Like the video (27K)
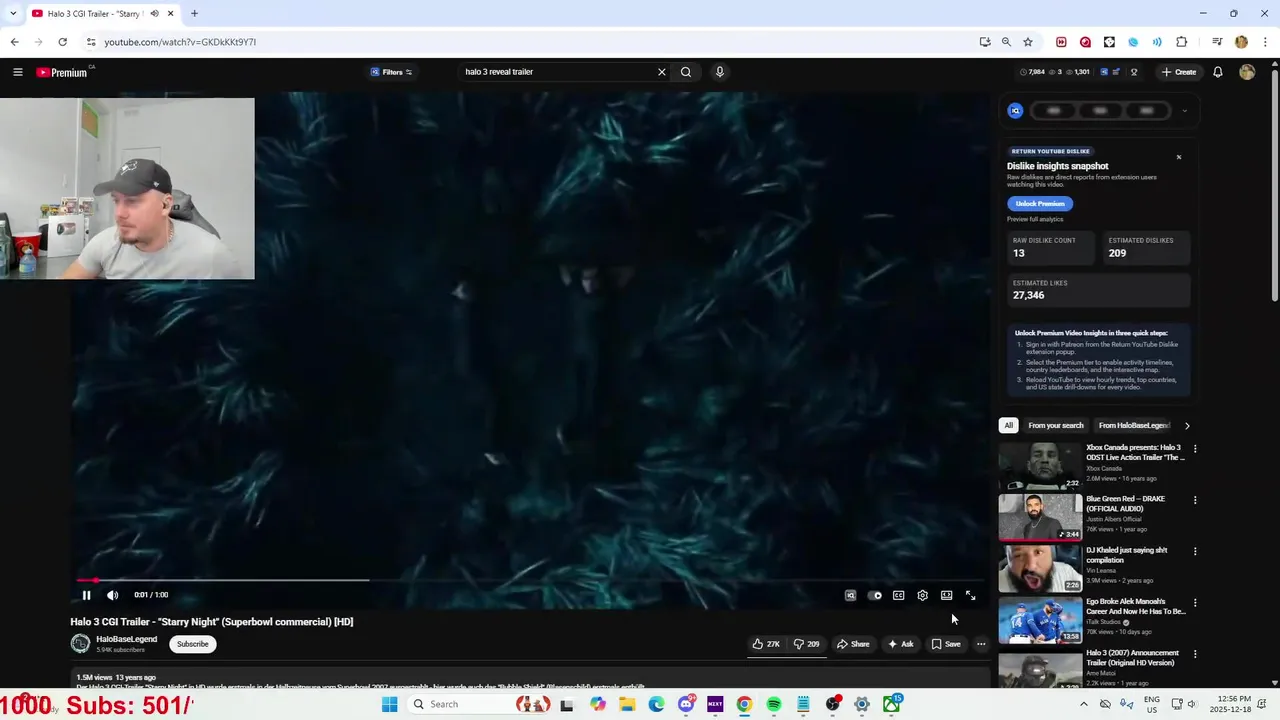 coord(766,644)
